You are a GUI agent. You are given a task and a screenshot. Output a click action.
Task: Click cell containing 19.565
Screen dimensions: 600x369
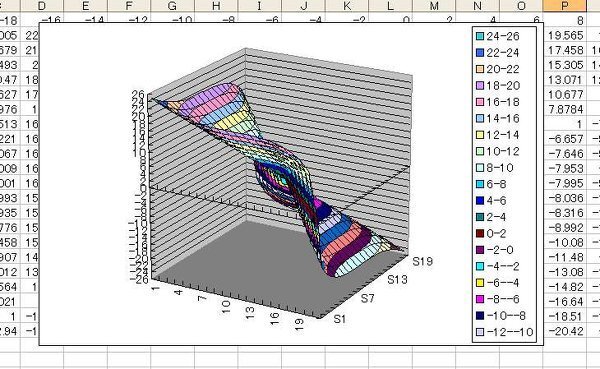[564, 35]
